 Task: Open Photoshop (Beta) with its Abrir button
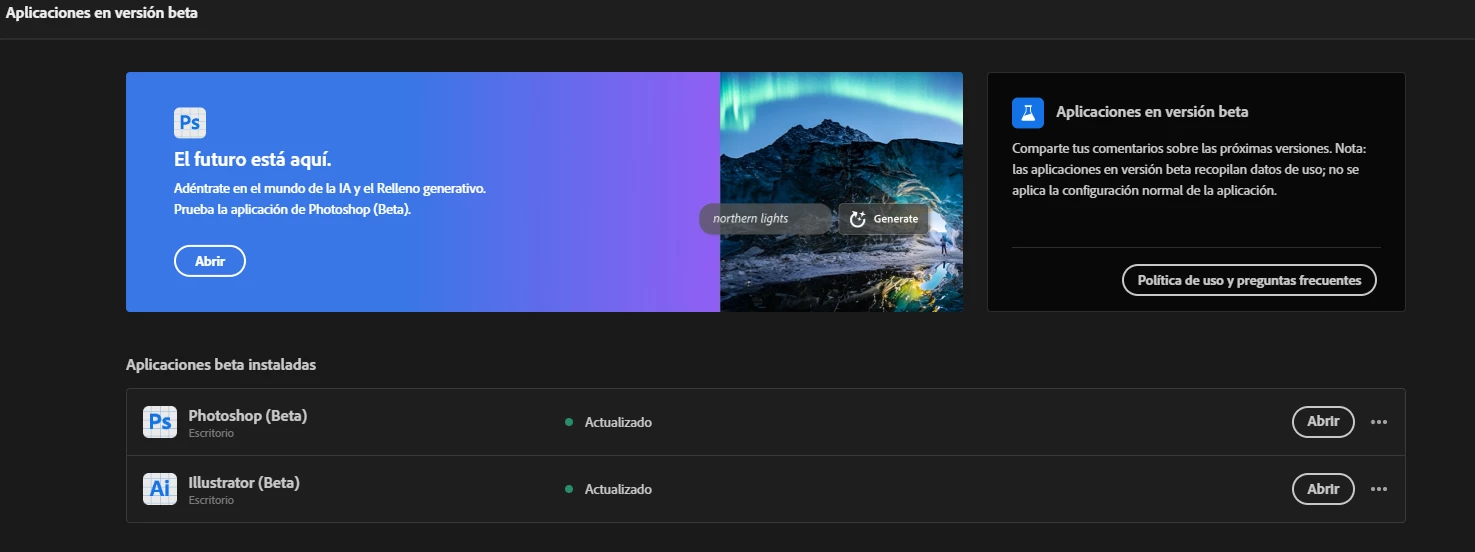point(1323,422)
